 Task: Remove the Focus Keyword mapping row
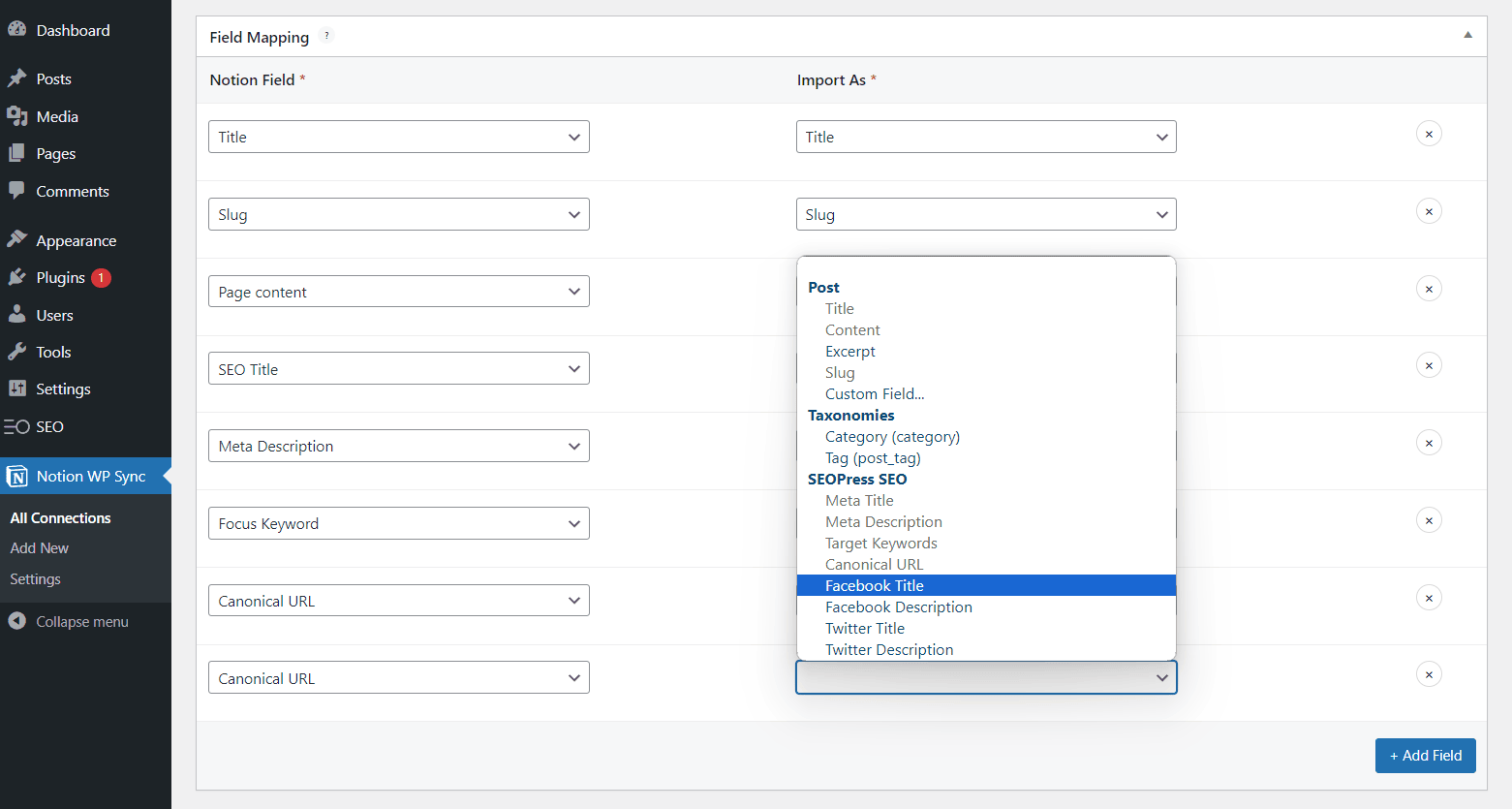1429,520
